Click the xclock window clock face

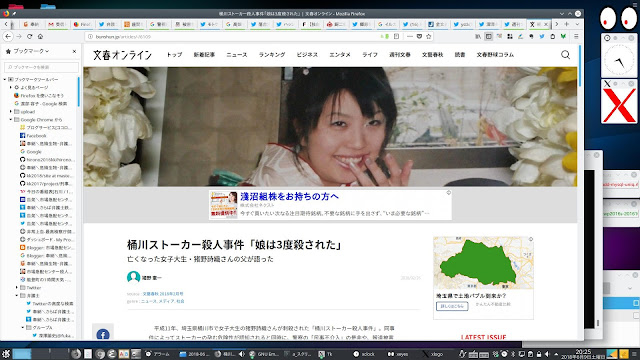pyautogui.click(x=619, y=60)
